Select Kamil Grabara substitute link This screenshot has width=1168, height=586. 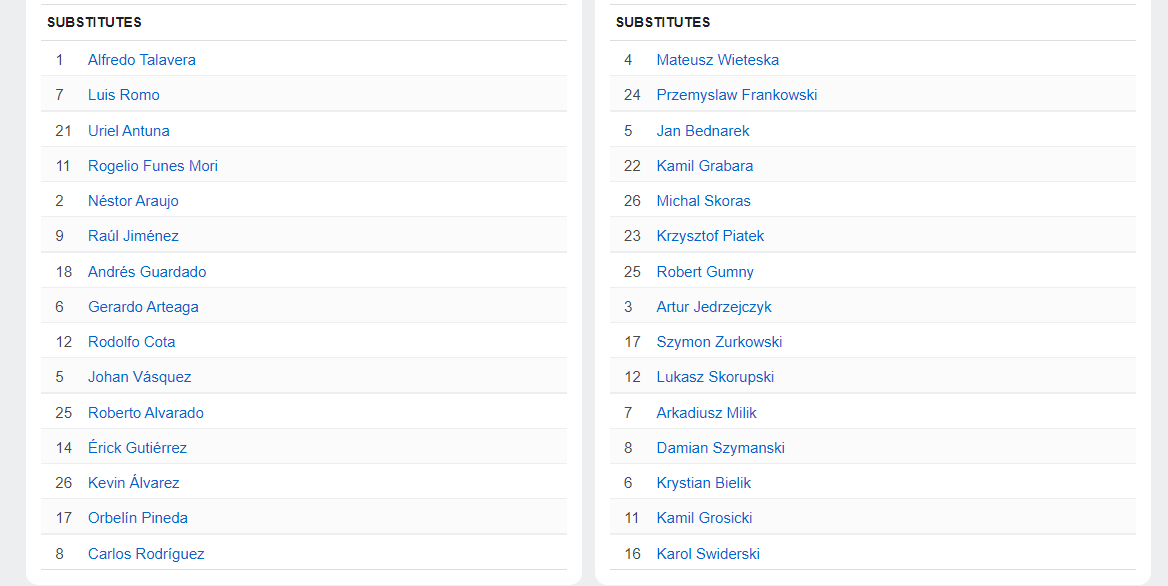[705, 165]
